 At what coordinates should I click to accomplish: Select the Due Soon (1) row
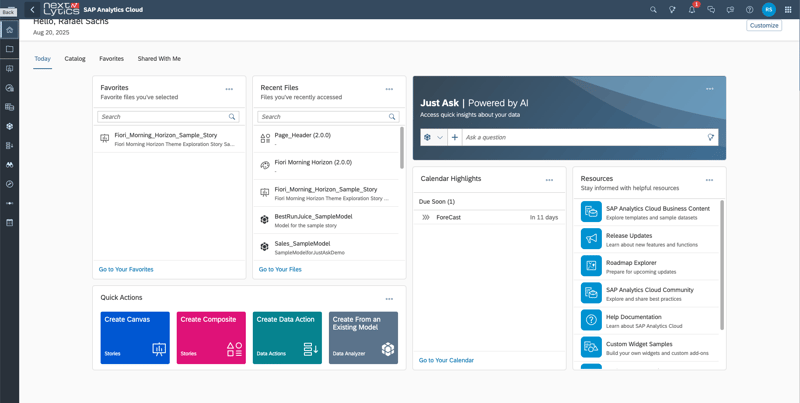489,202
